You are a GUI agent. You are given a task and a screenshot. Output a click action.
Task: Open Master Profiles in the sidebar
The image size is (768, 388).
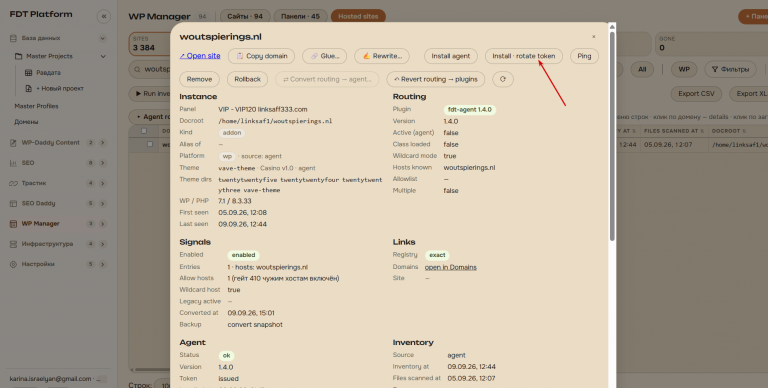[x=36, y=106]
